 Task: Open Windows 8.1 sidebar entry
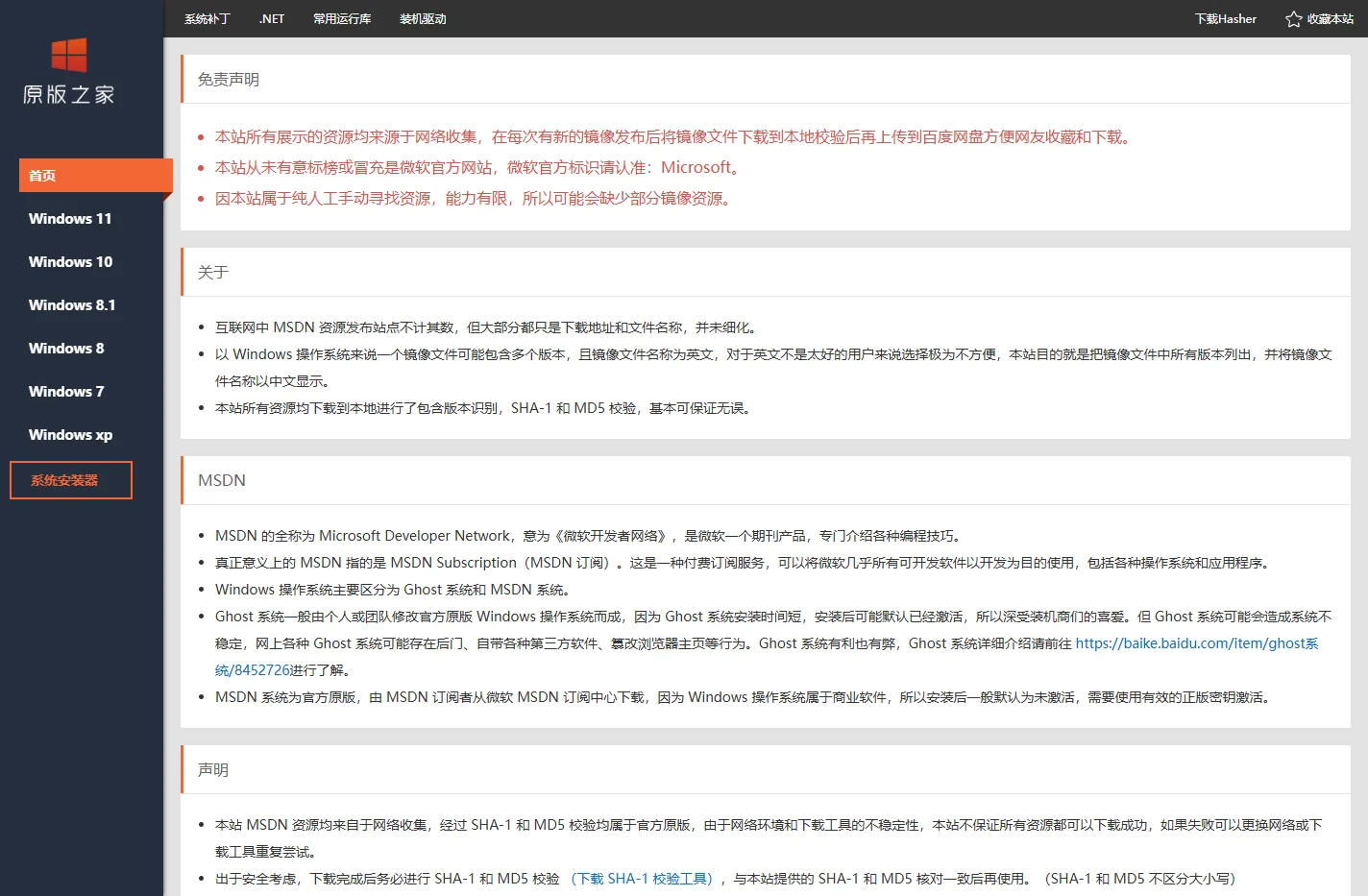(x=72, y=305)
